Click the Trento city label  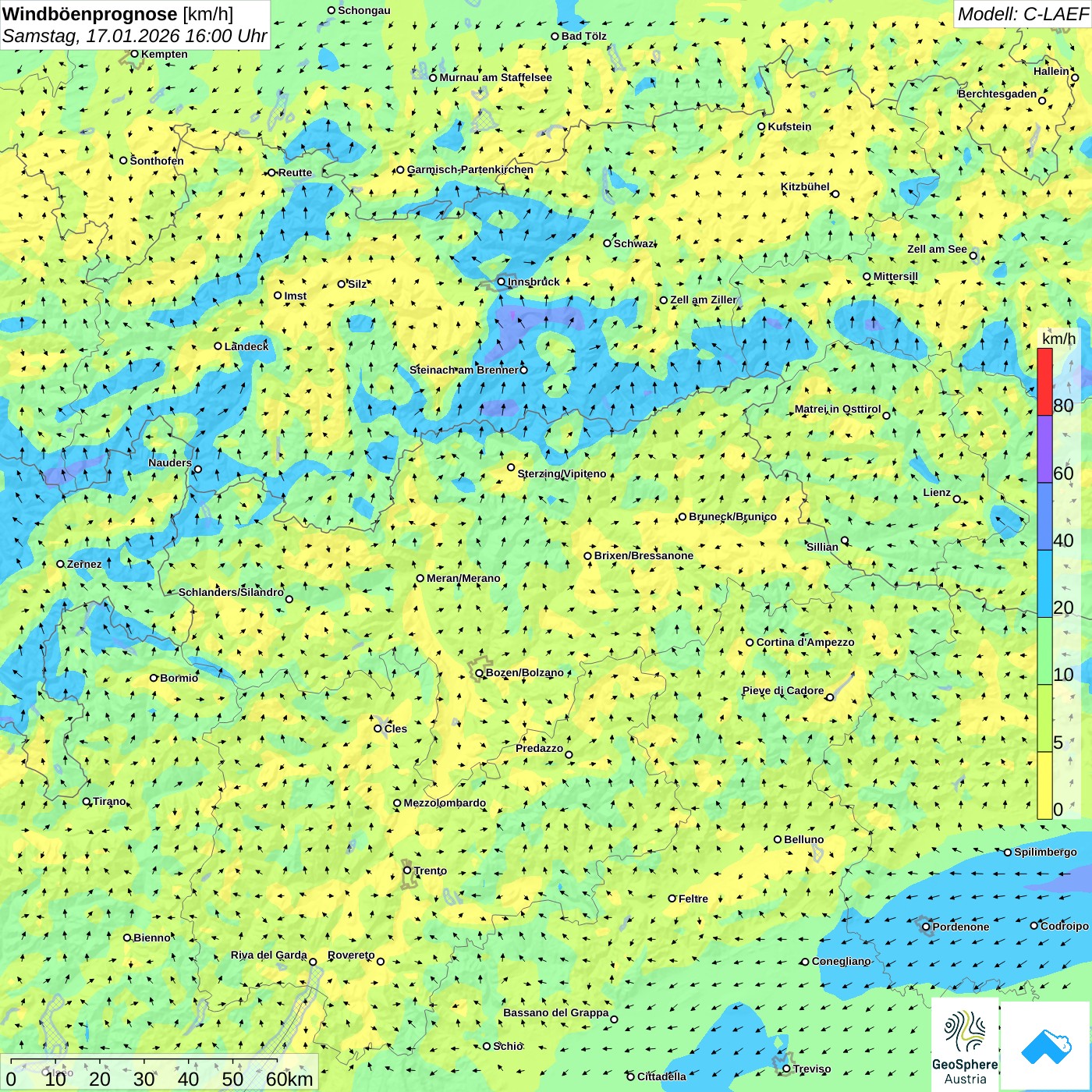(431, 870)
